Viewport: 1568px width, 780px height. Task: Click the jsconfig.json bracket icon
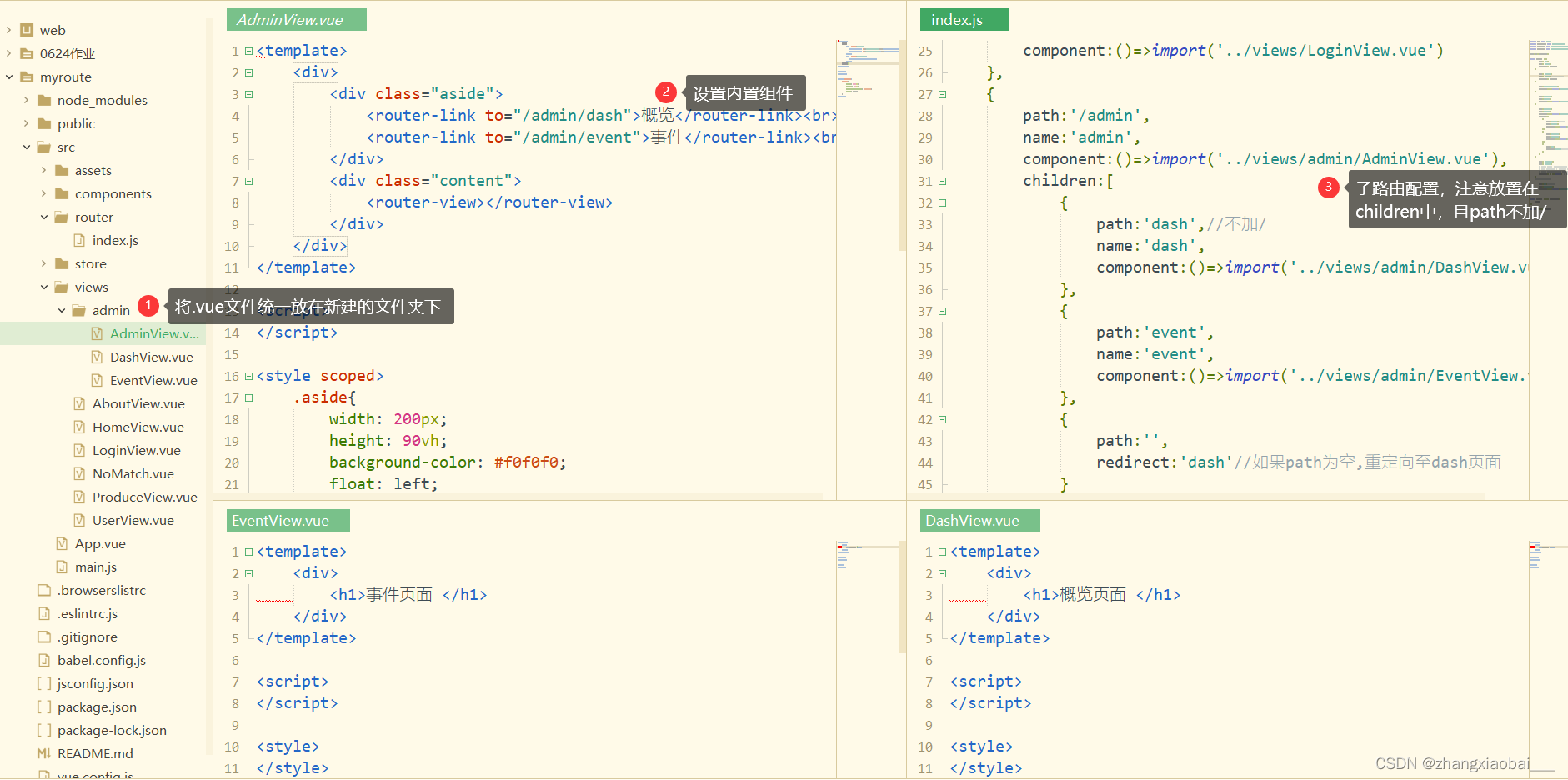(x=44, y=683)
